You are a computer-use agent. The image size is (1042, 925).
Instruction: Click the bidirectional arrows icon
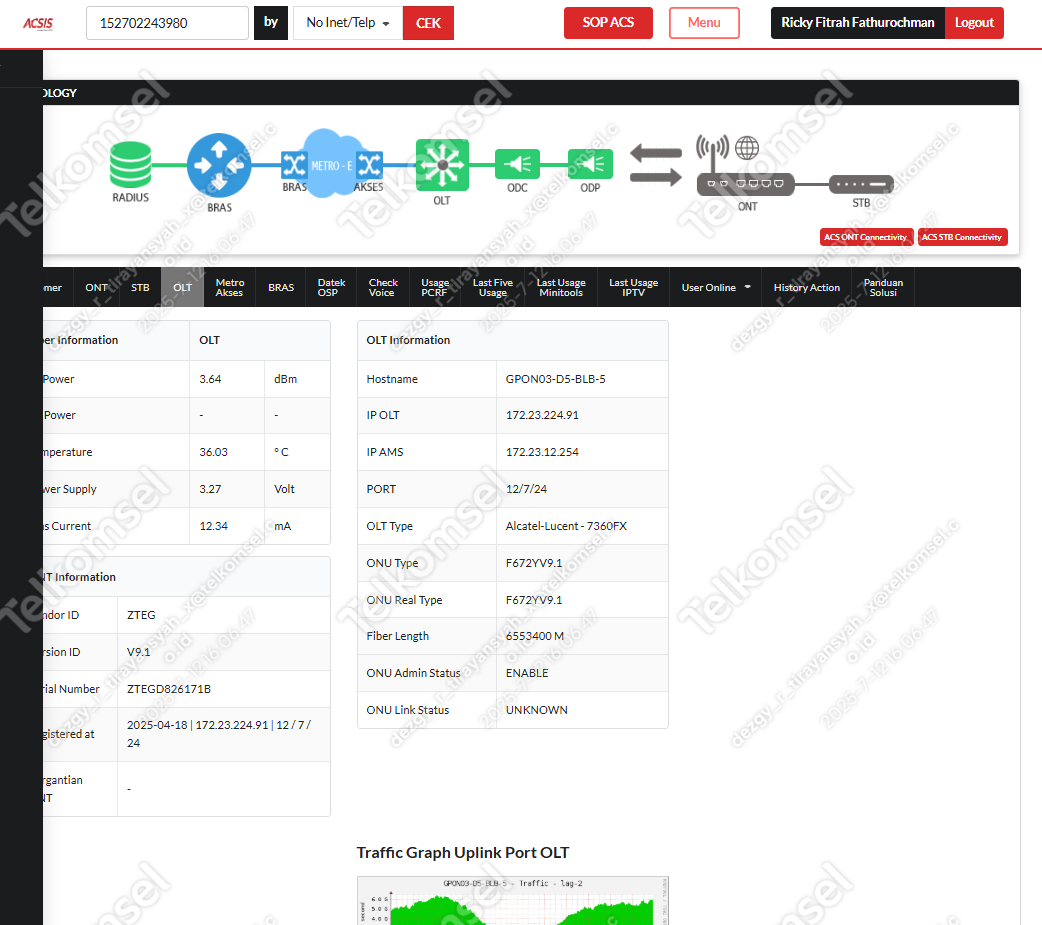coord(656,165)
